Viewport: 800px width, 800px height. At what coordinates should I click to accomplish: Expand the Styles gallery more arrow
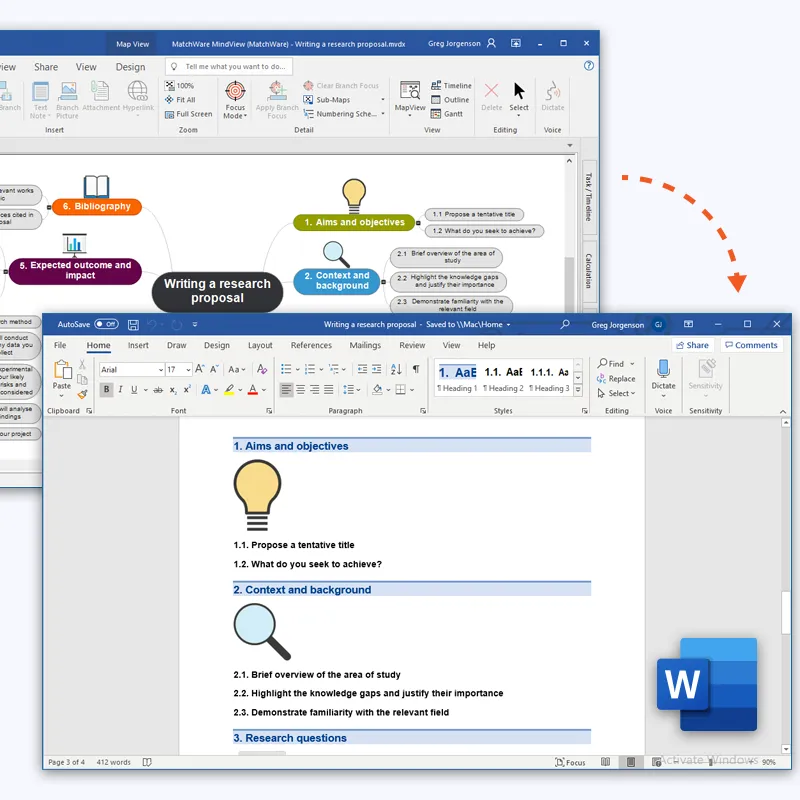point(578,388)
